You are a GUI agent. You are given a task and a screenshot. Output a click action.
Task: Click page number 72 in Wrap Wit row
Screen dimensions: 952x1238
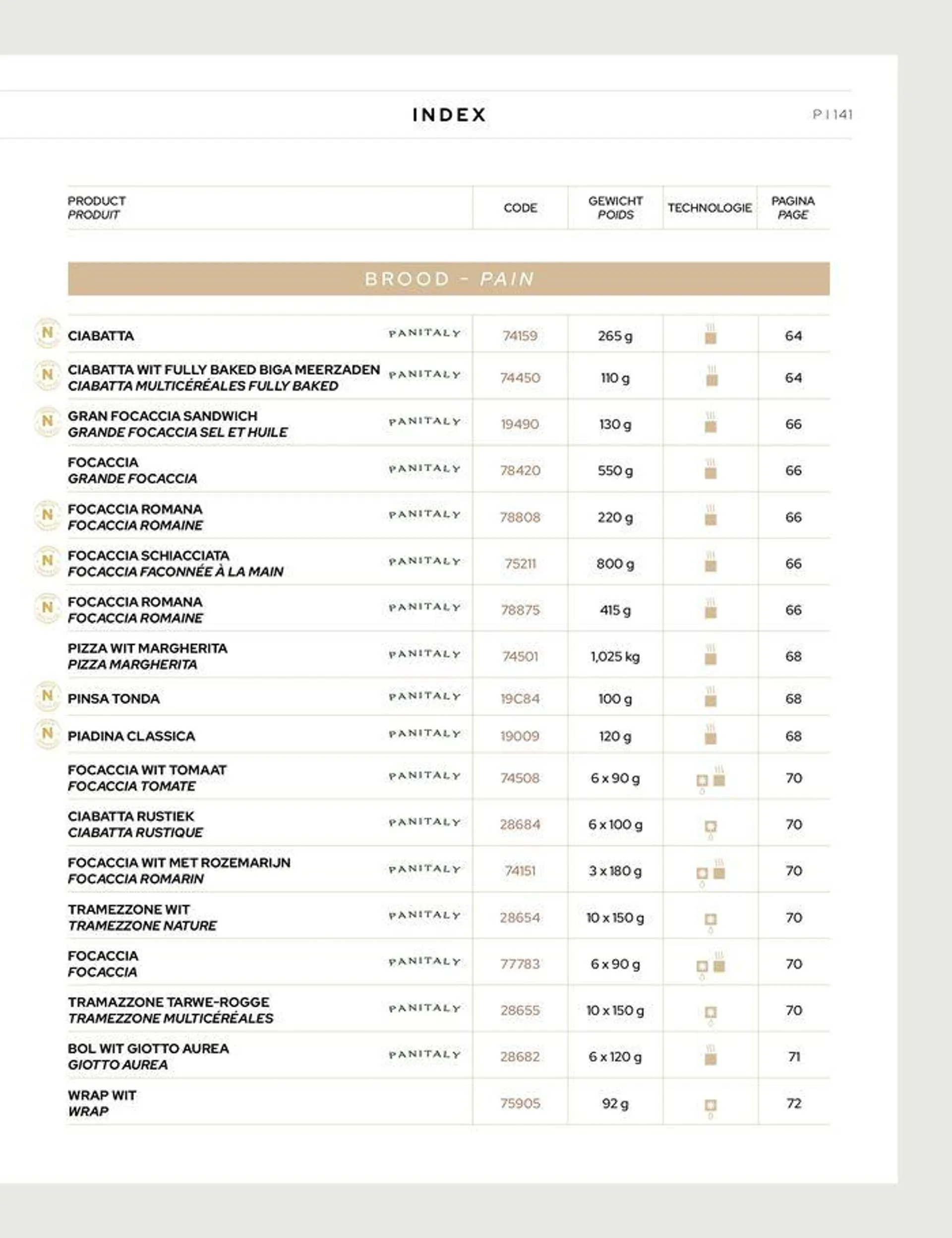point(794,1103)
